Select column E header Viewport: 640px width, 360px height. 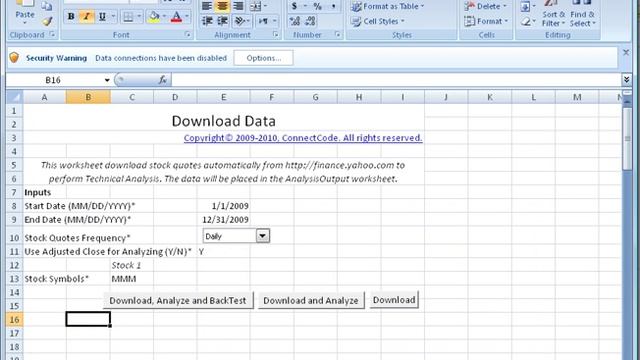click(x=223, y=97)
